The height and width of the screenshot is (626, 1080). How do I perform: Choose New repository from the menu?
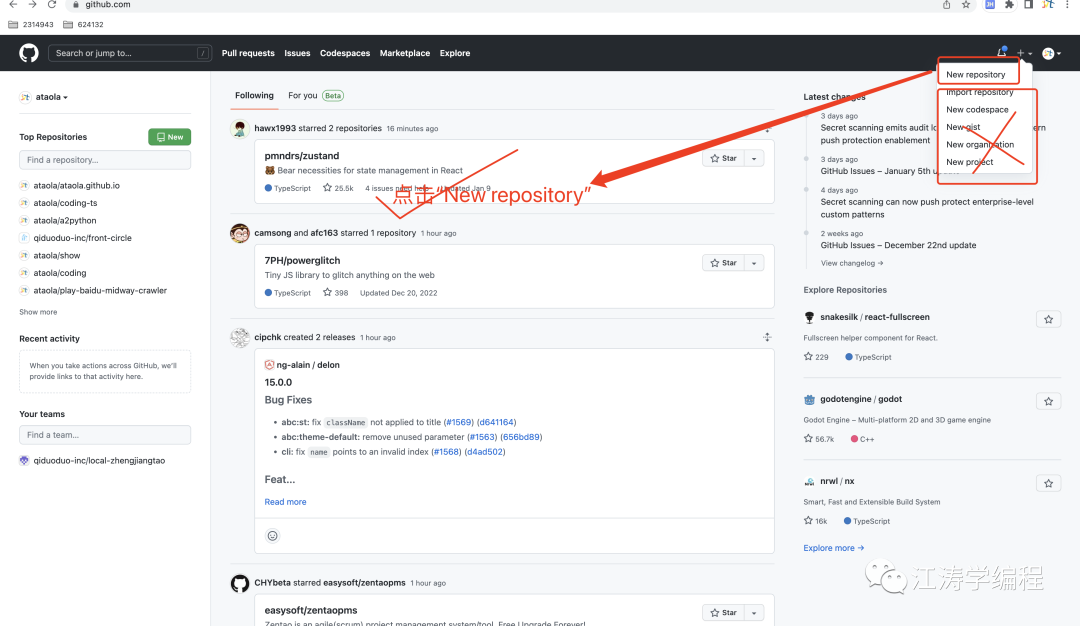975,74
